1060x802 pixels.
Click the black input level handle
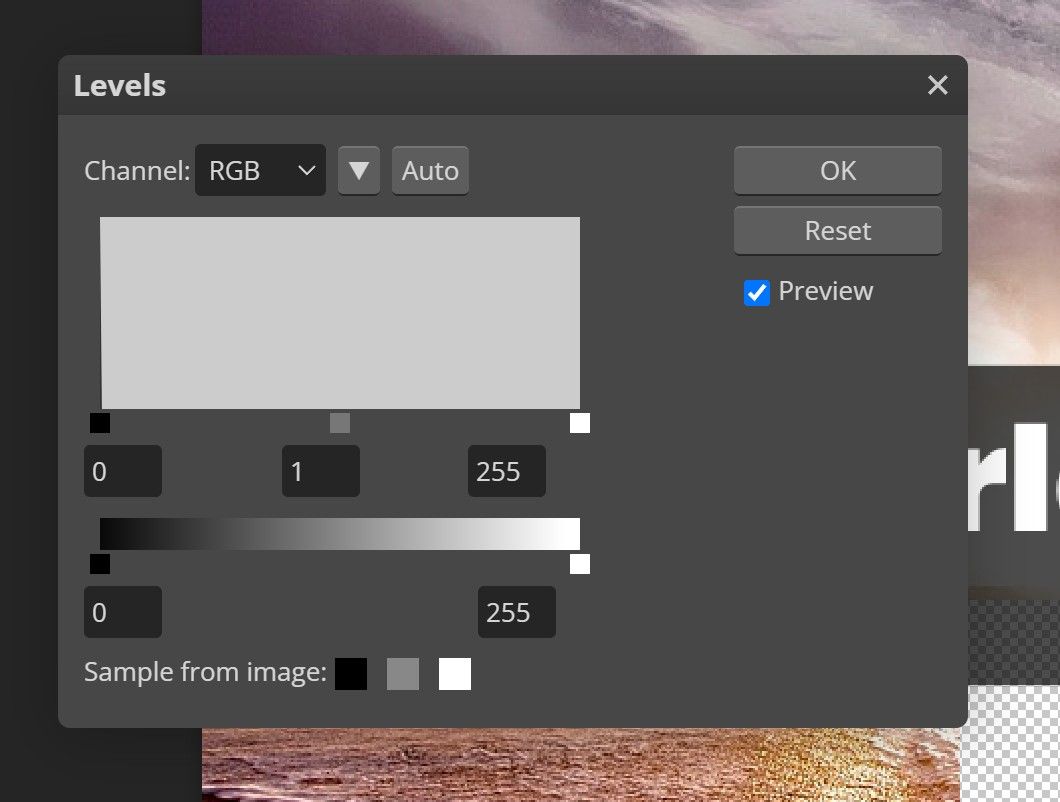pyautogui.click(x=99, y=423)
